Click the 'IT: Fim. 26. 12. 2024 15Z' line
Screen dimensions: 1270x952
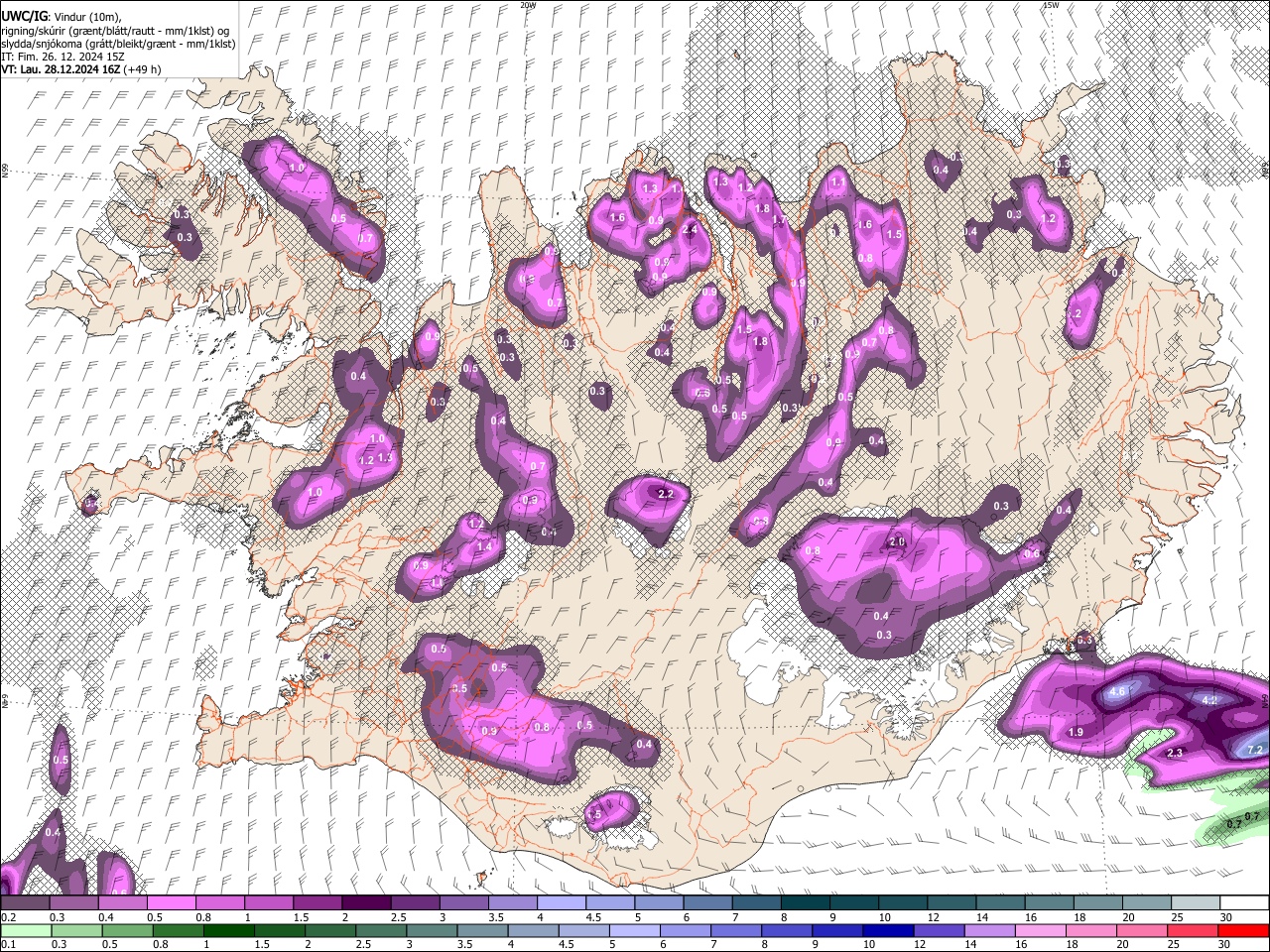pos(63,57)
